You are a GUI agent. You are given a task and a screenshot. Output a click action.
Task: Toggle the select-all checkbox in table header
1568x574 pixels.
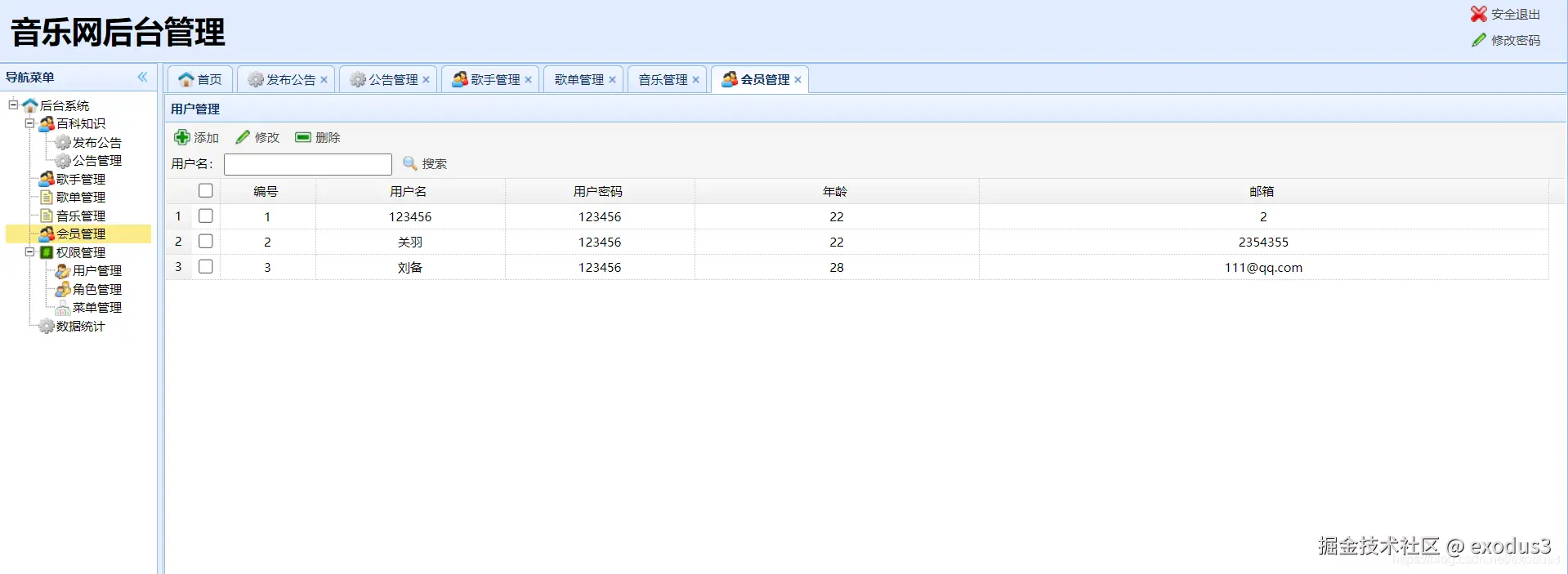pos(206,190)
